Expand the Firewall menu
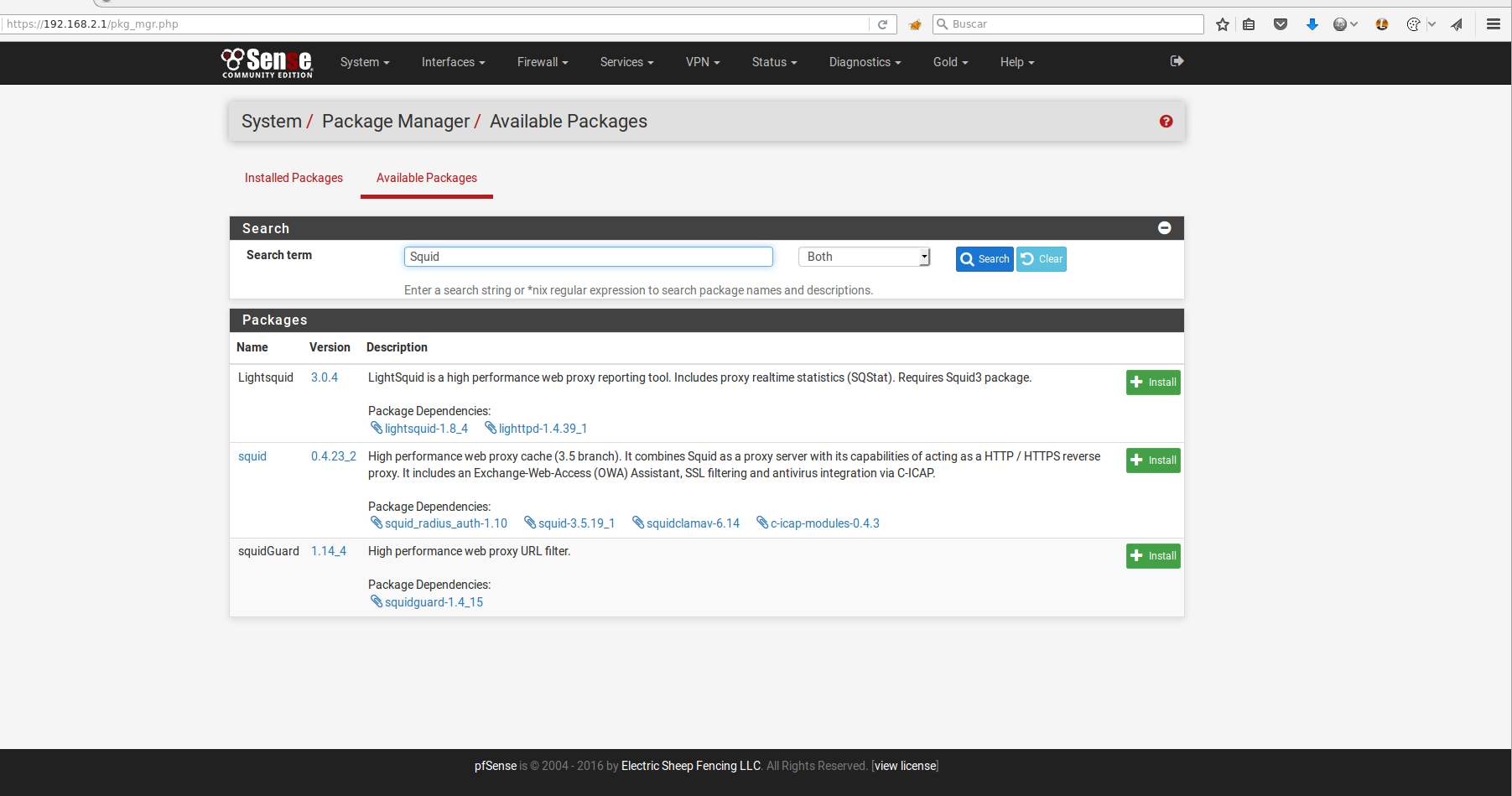 click(x=542, y=62)
